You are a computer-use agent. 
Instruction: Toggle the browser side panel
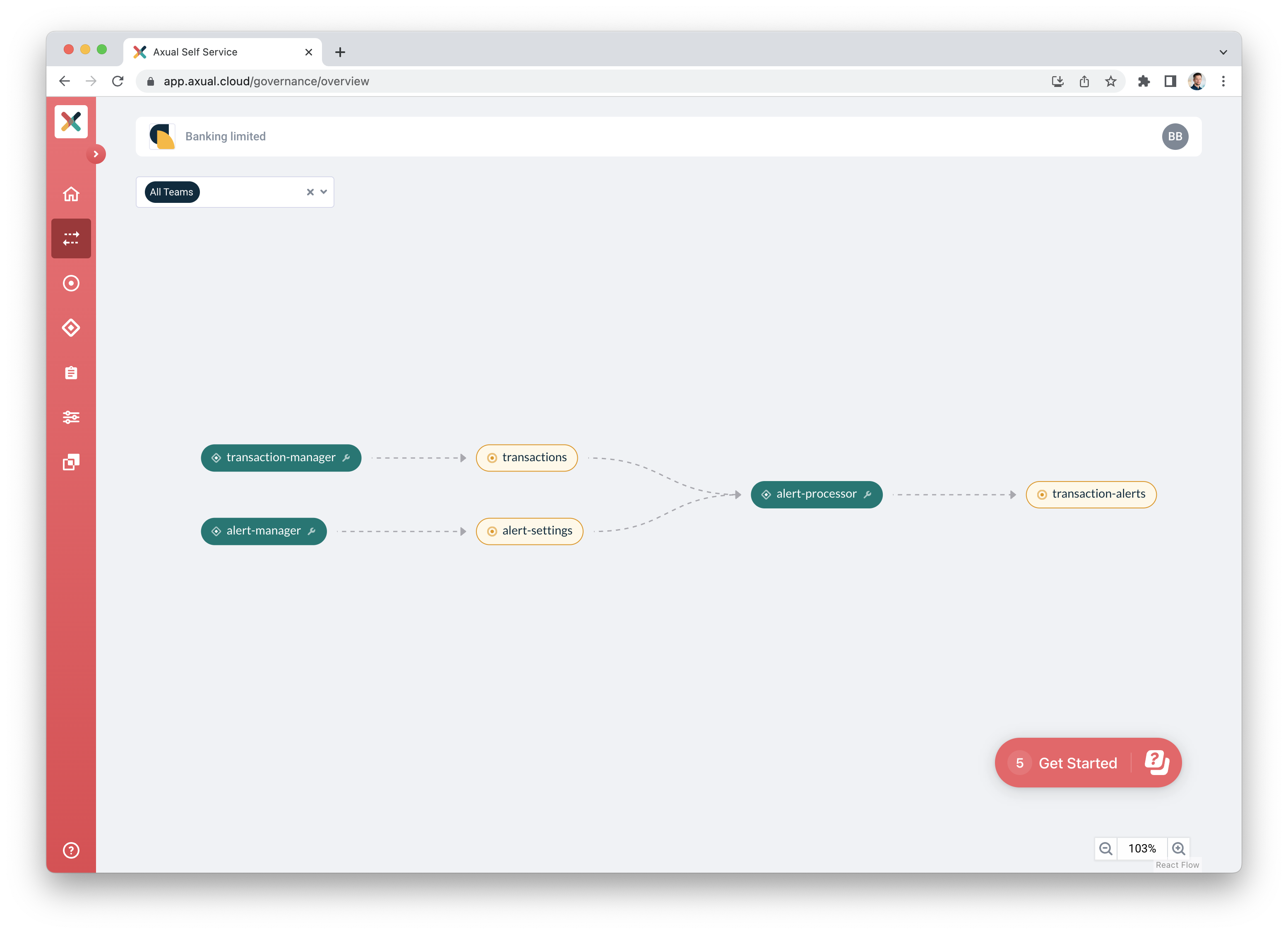(x=1170, y=81)
